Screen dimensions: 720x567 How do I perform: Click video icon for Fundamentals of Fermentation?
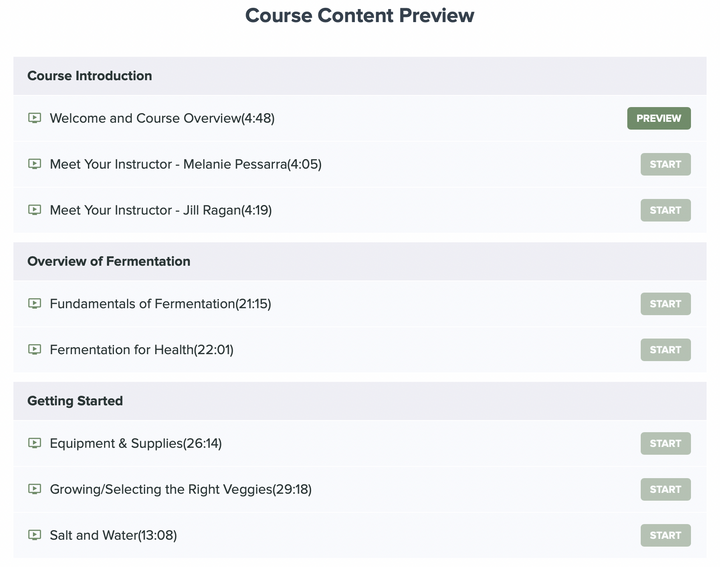point(34,303)
